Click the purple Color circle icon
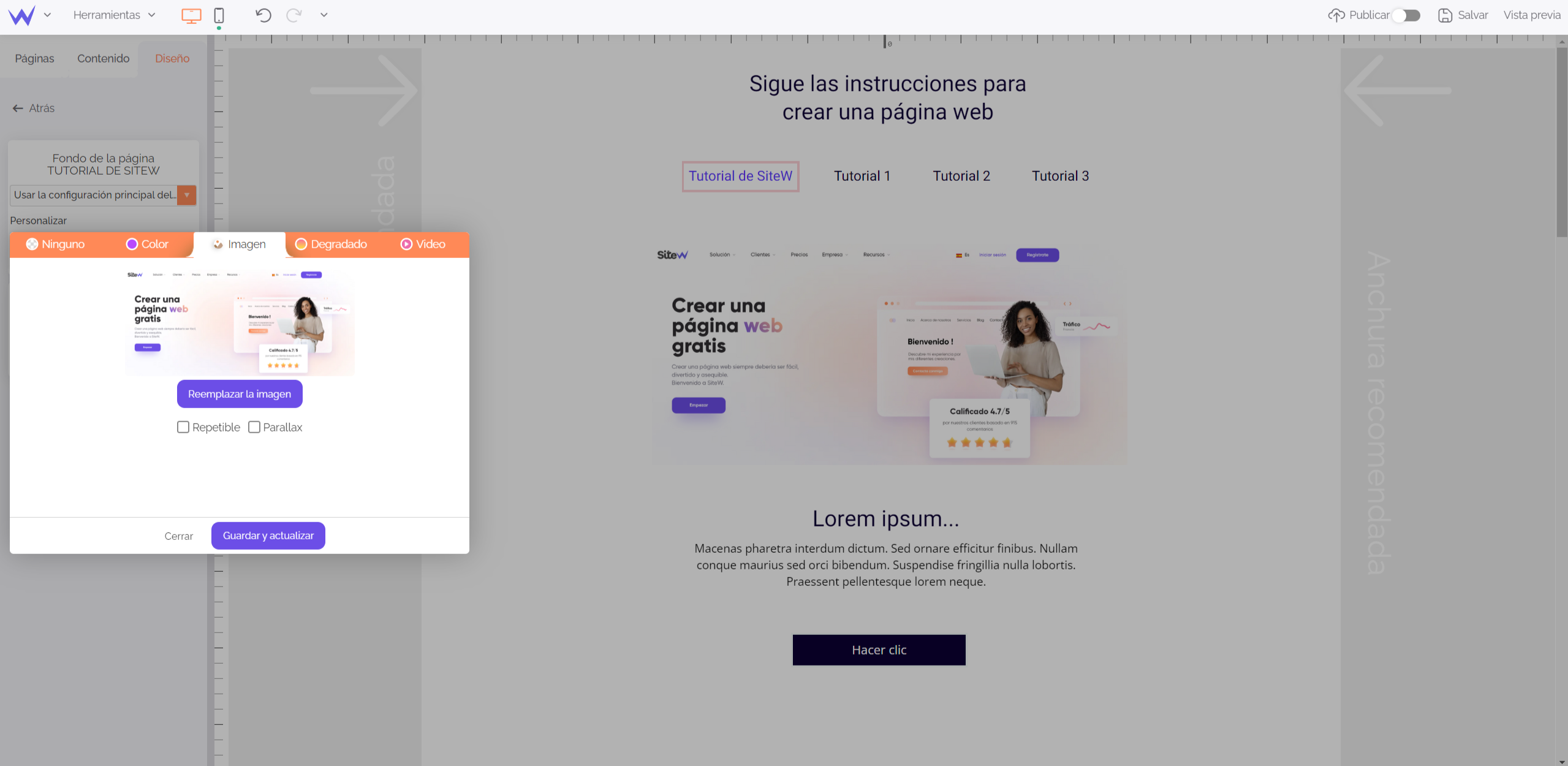Image resolution: width=1568 pixels, height=766 pixels. click(132, 244)
